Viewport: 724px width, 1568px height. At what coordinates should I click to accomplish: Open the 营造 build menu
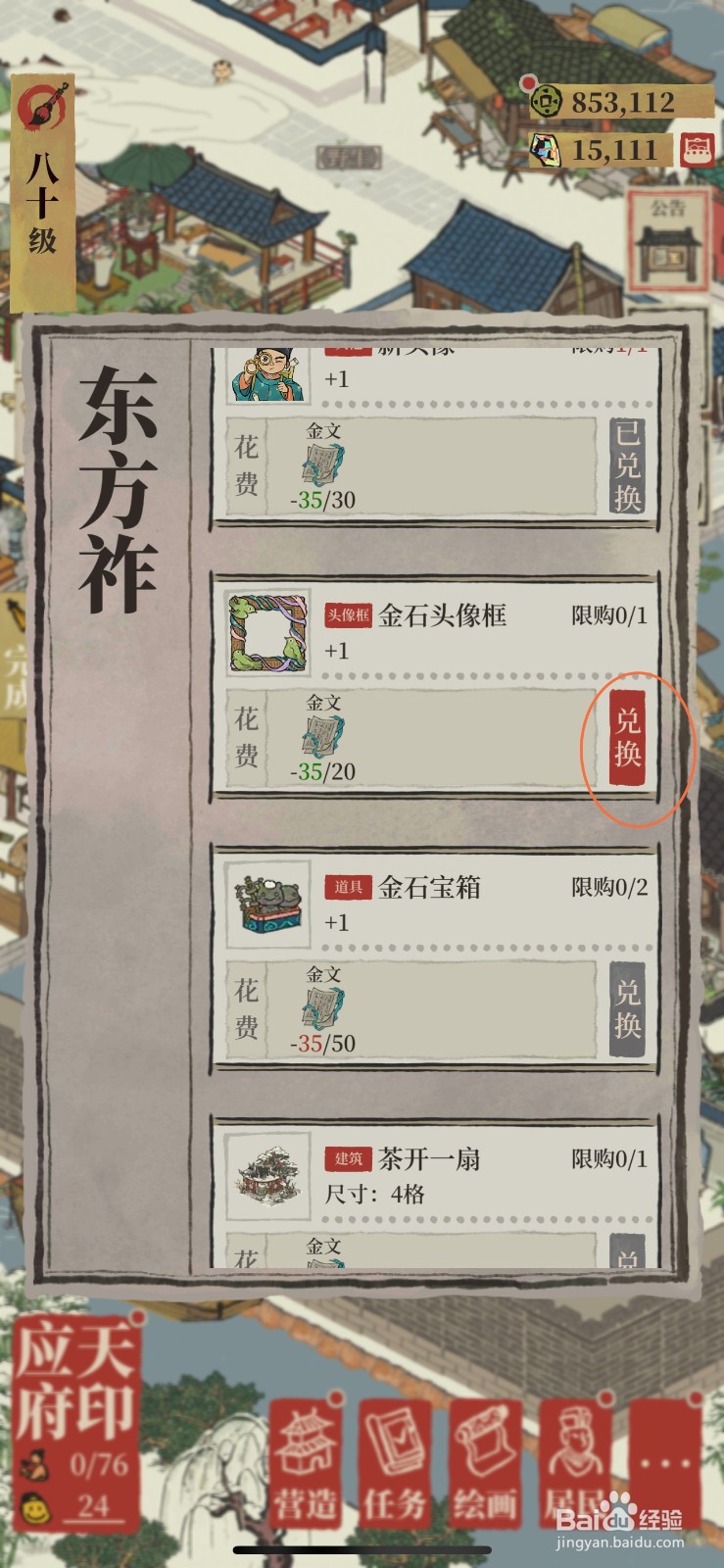tap(306, 1462)
